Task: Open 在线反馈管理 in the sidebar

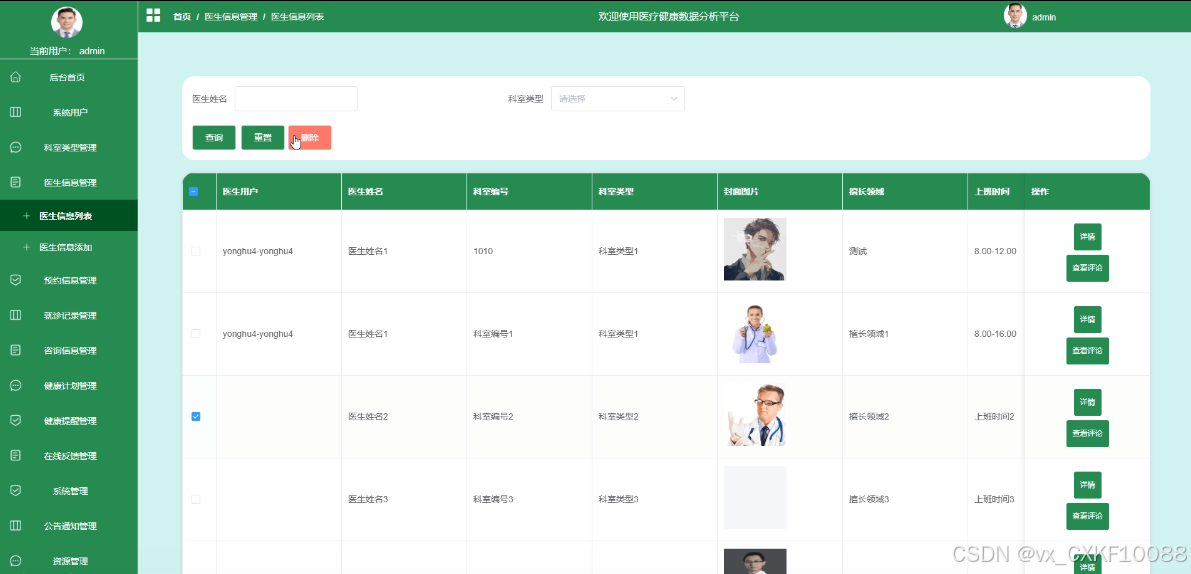Action: point(69,456)
